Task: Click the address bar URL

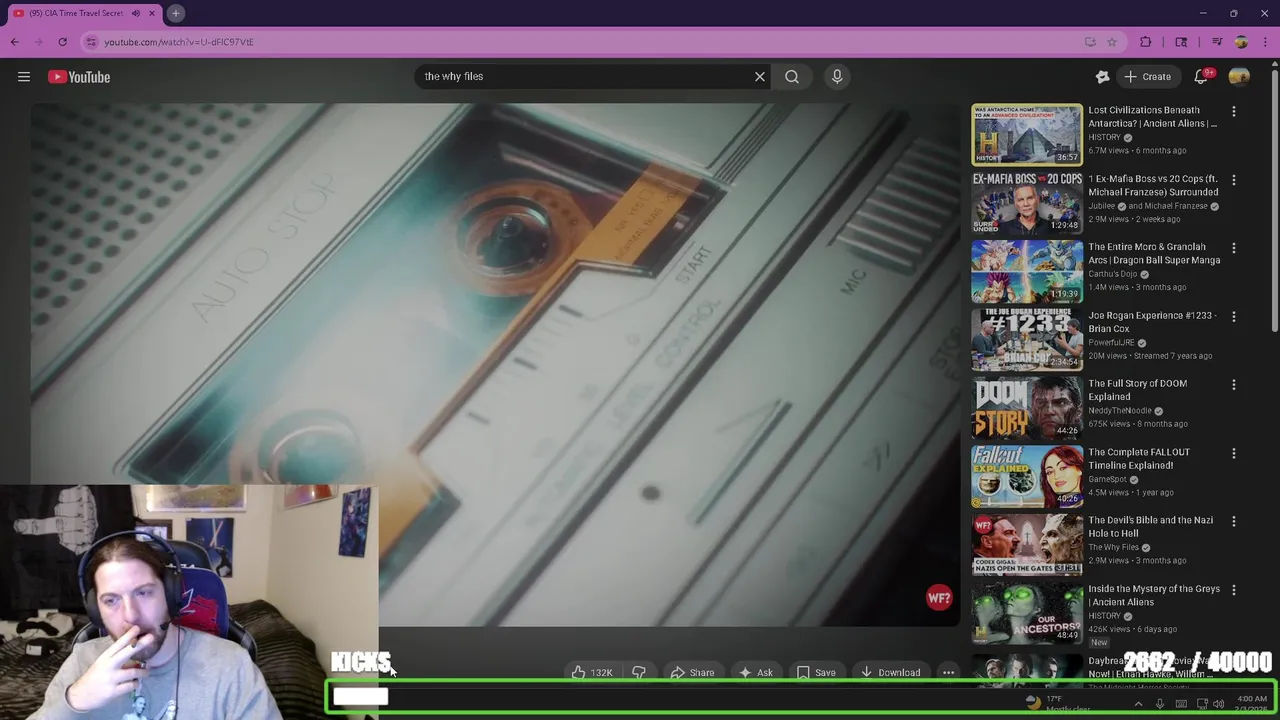Action: (x=179, y=42)
